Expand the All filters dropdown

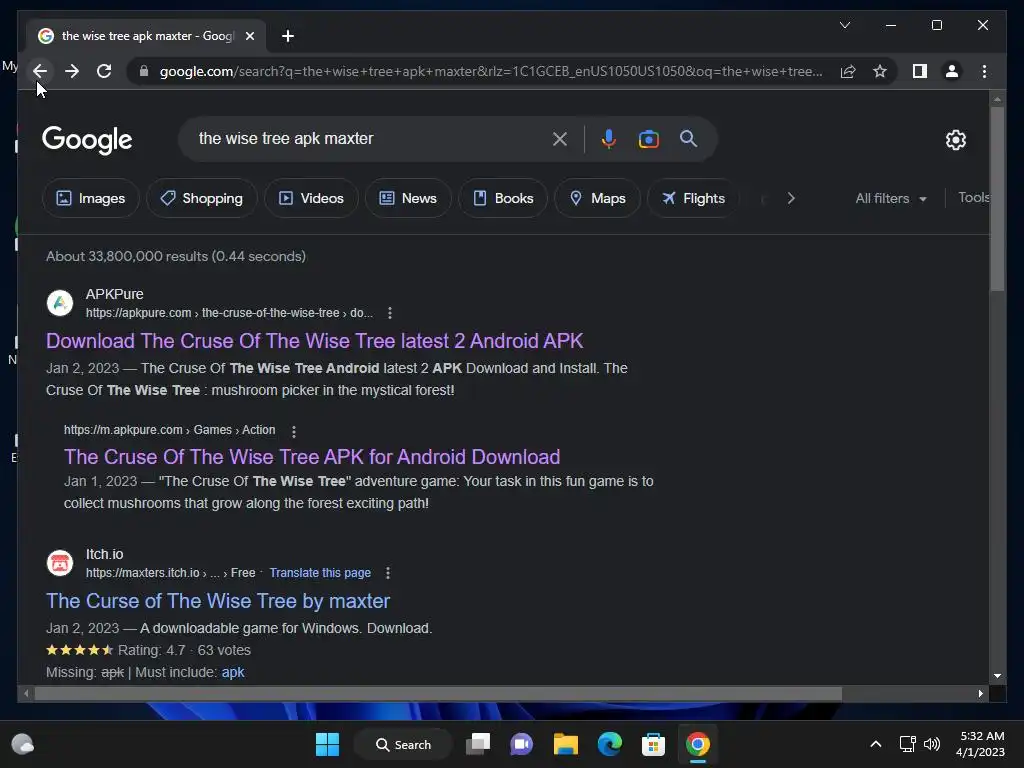coord(891,198)
